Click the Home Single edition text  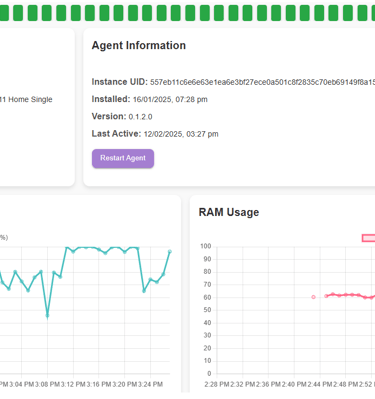tap(30, 99)
